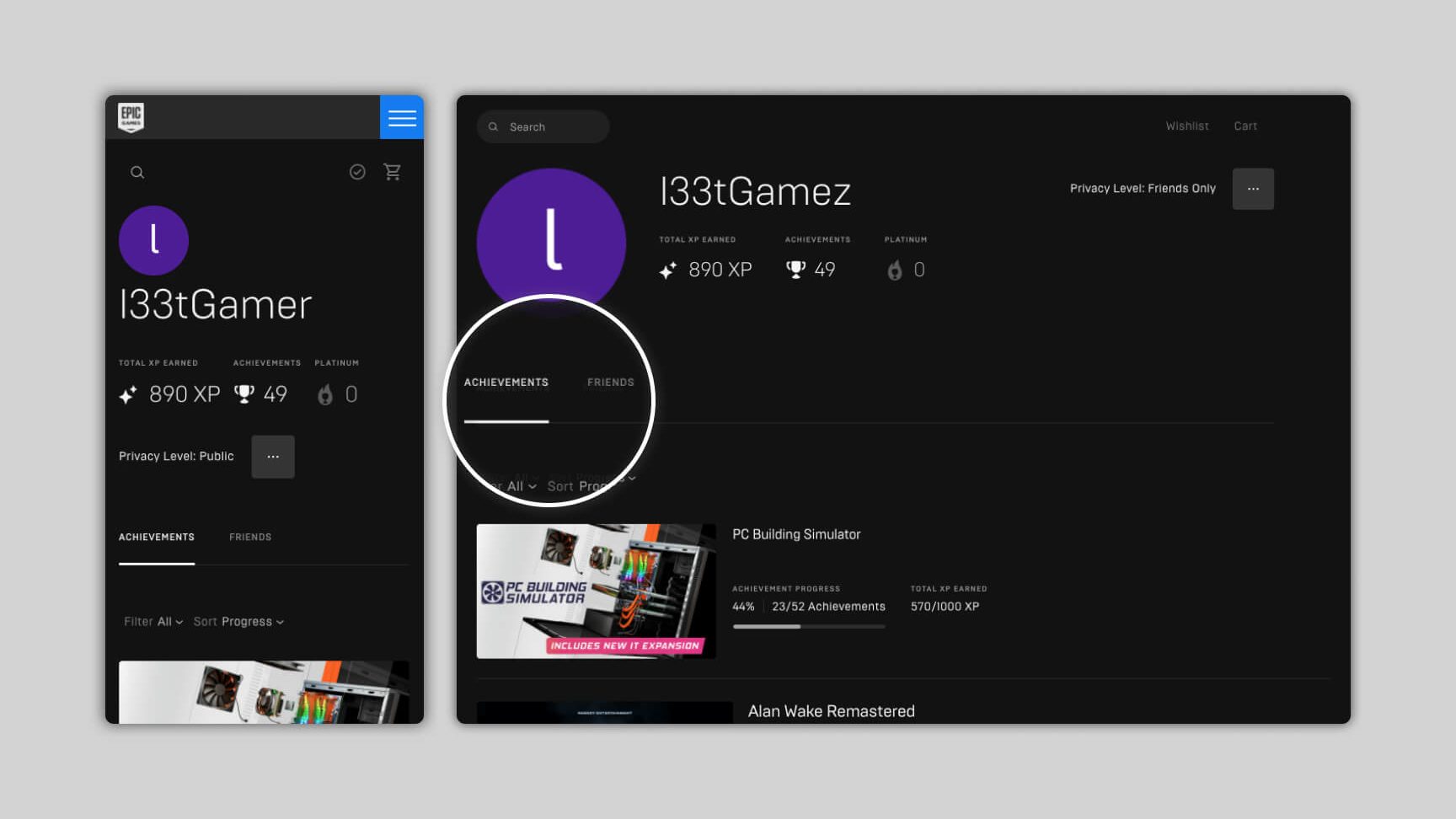The height and width of the screenshot is (819, 1456).
Task: Expand the Sort Progress dropdown in mobile view
Action: pos(238,622)
